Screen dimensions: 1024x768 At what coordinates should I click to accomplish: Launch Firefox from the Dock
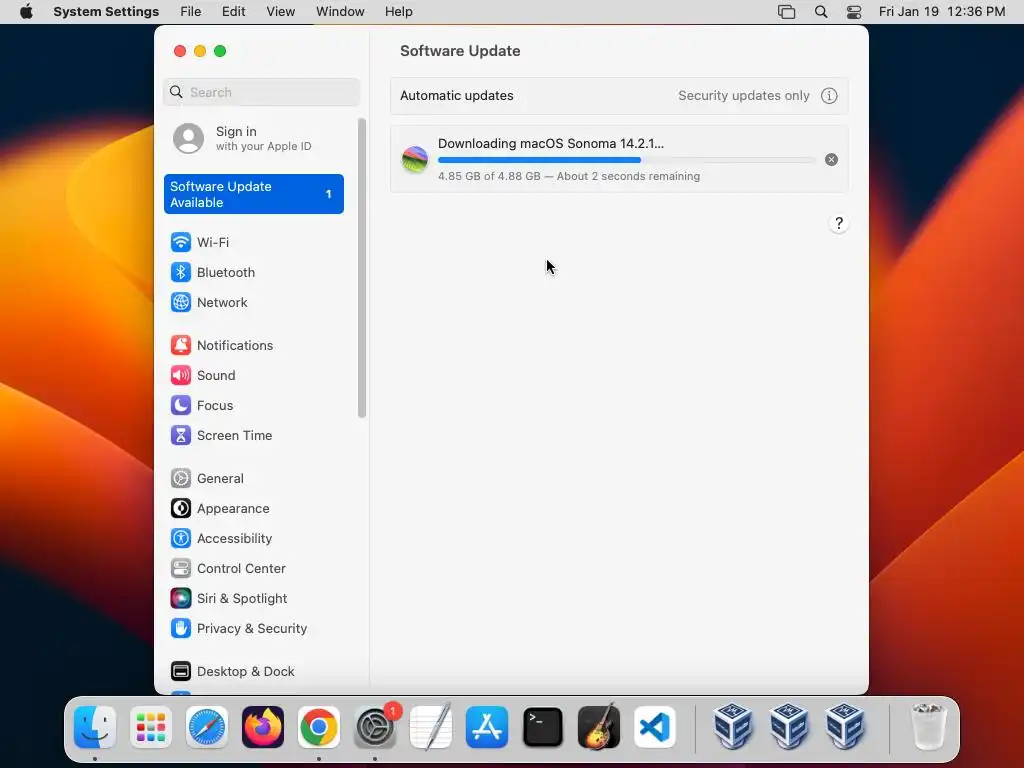(263, 727)
